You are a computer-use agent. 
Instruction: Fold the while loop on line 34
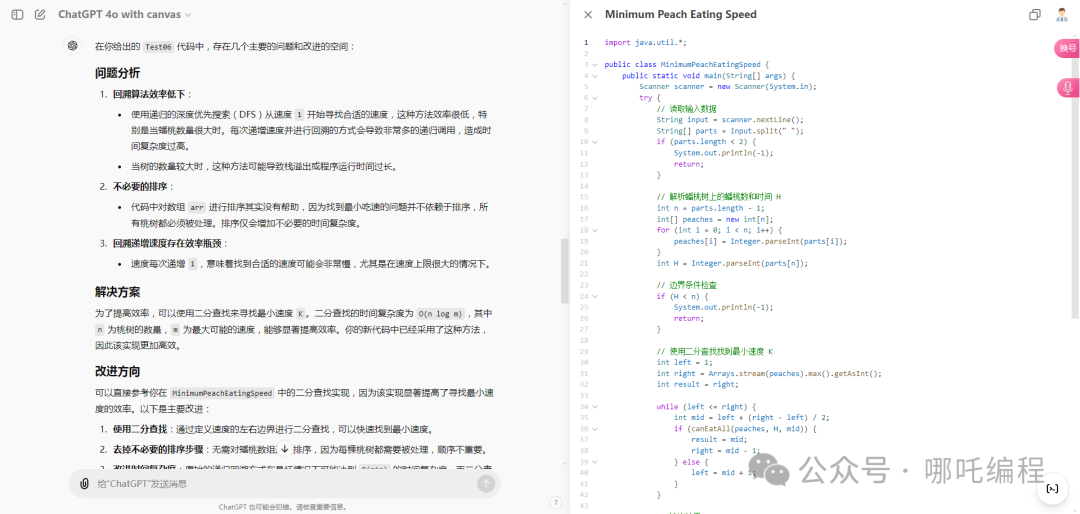click(594, 406)
